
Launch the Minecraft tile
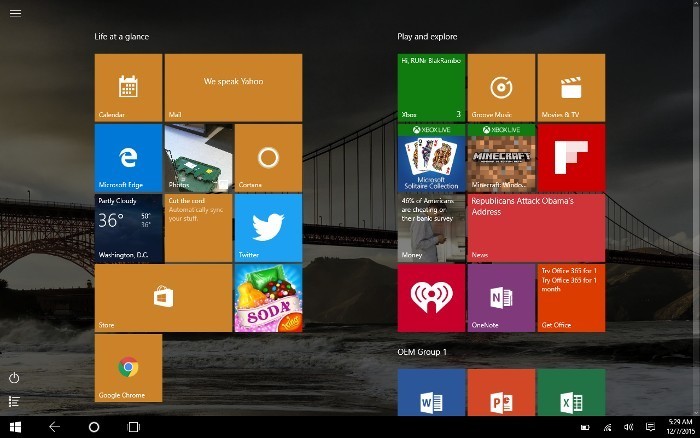click(x=501, y=158)
